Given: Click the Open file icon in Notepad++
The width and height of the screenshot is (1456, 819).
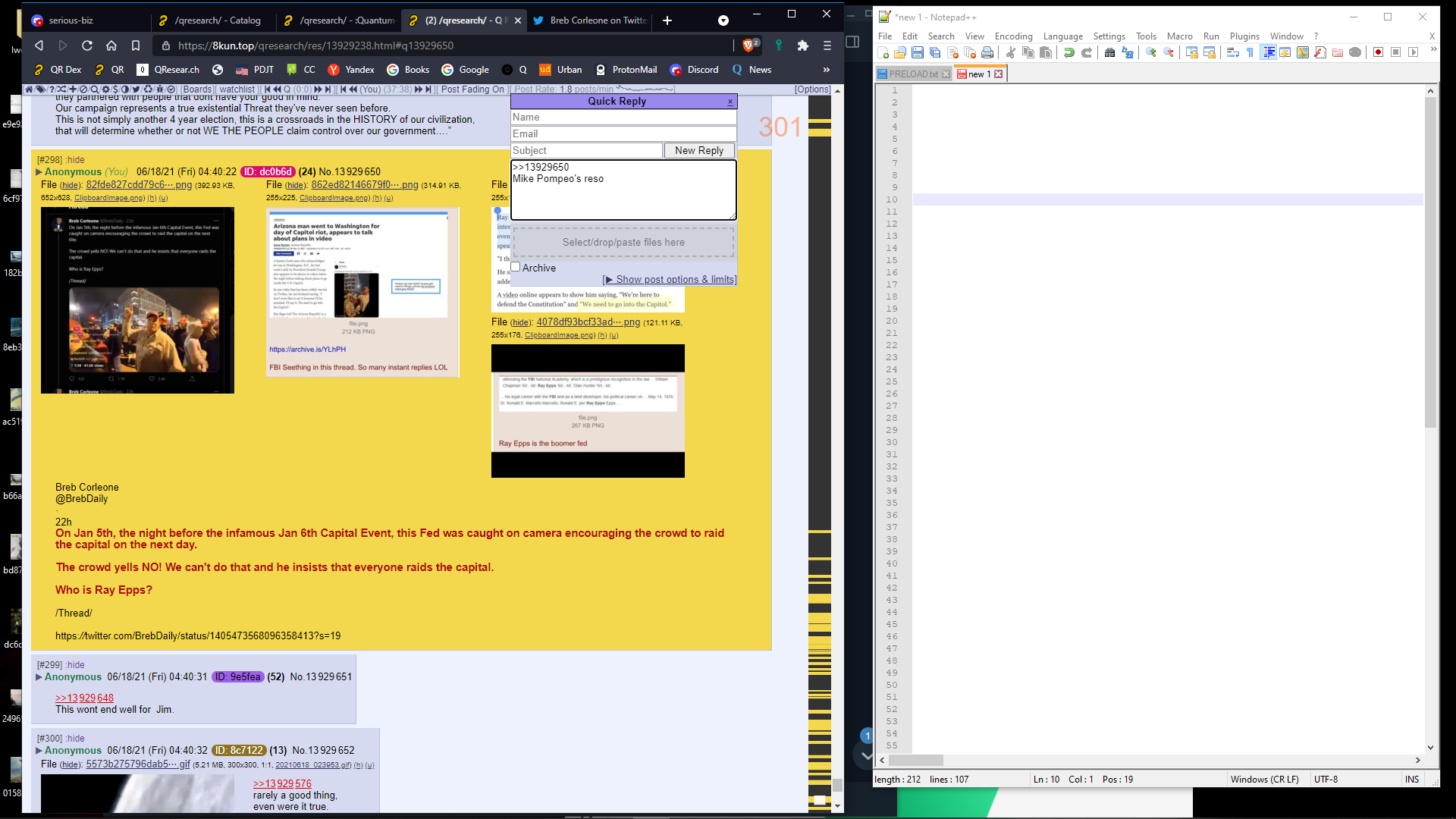Looking at the screenshot, I should coord(900,52).
